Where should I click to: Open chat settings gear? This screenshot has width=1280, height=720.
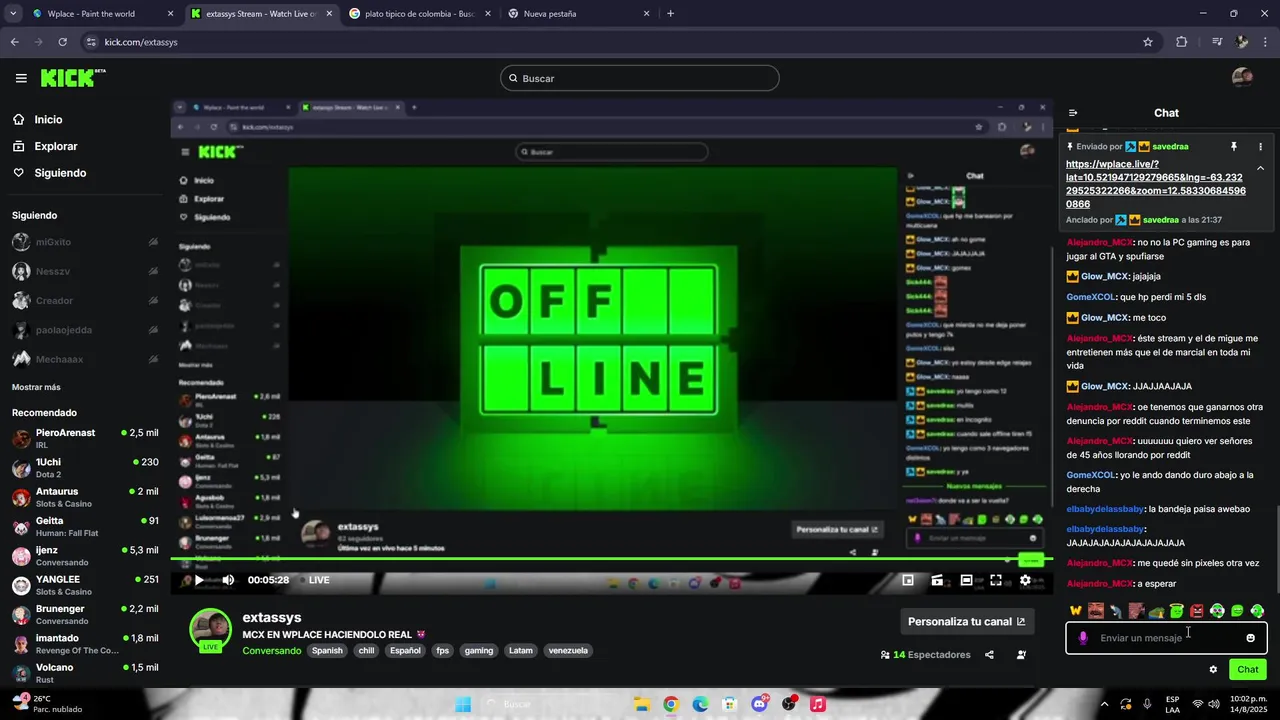click(x=1213, y=670)
